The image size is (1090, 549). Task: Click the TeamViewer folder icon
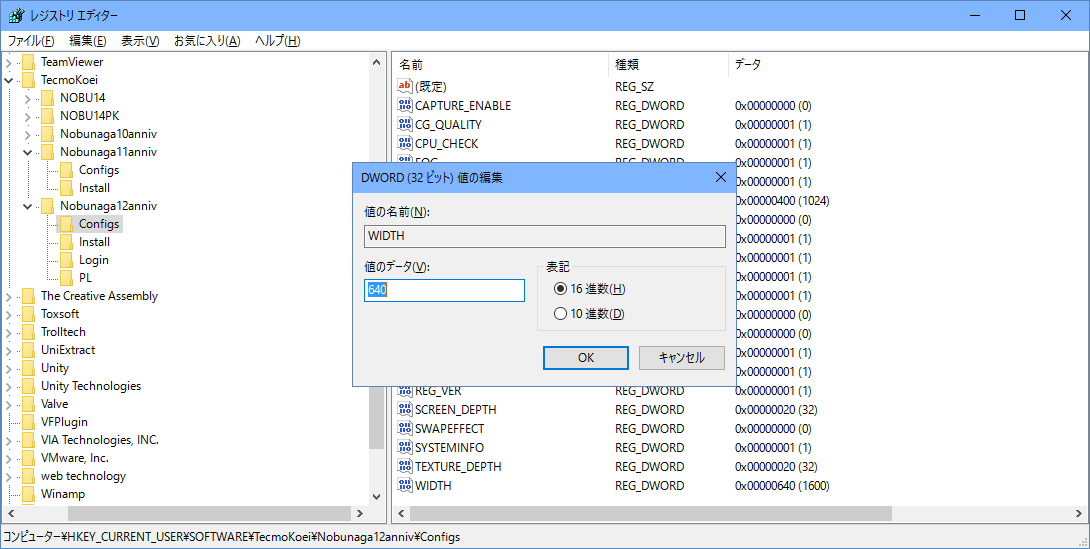coord(28,62)
